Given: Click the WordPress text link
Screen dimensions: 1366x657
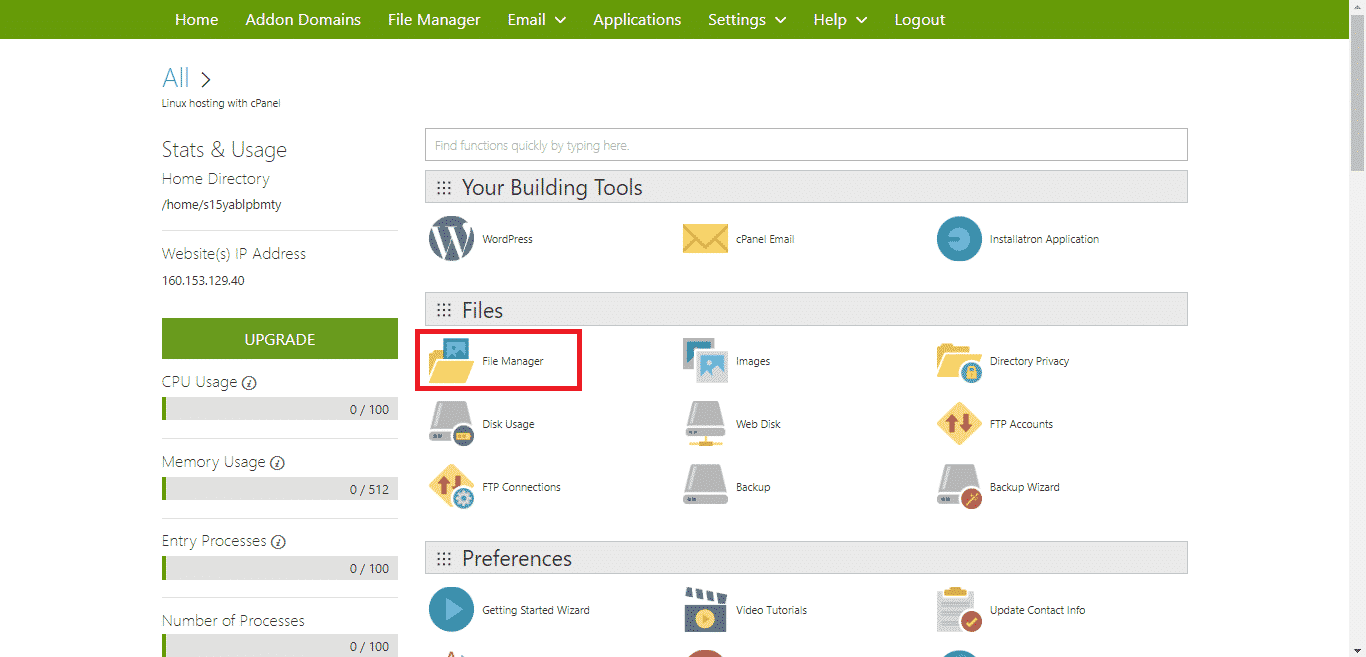Looking at the screenshot, I should coord(507,240).
